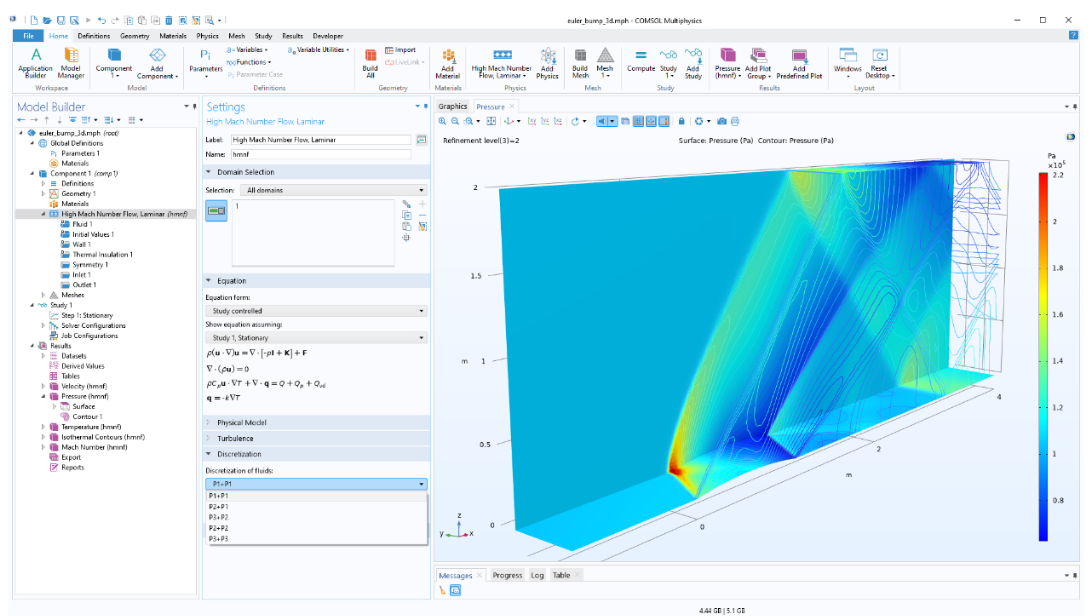Select P2+P1 discretization option

point(317,507)
